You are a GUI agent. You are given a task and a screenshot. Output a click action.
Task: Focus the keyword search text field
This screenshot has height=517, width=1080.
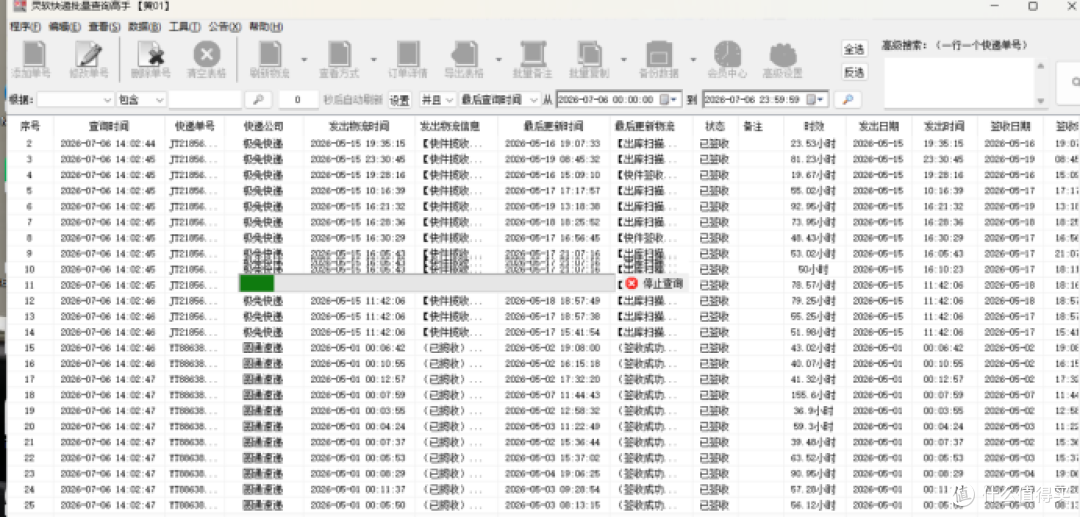coord(205,100)
